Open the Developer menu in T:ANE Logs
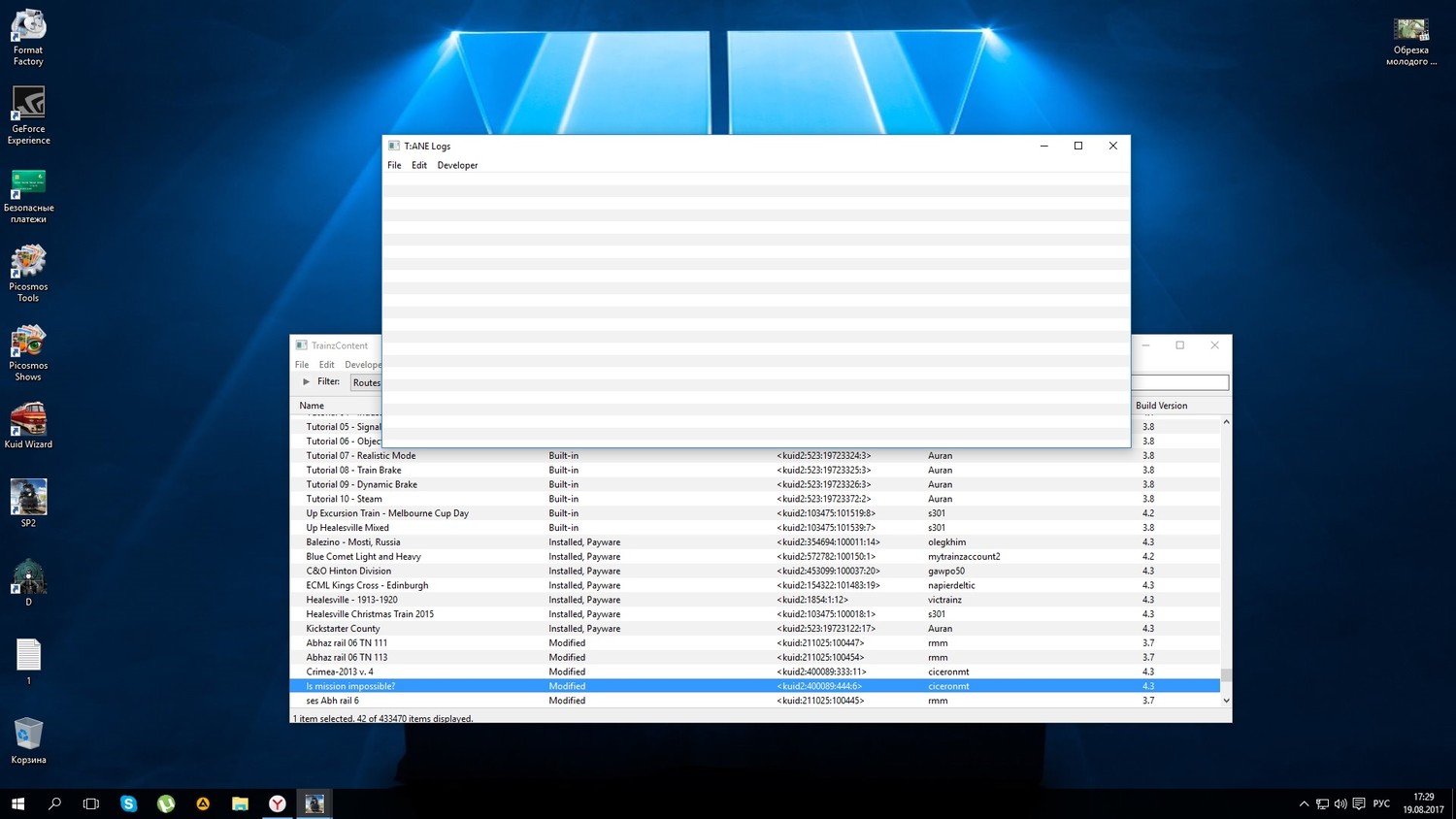1456x819 pixels. 457,165
